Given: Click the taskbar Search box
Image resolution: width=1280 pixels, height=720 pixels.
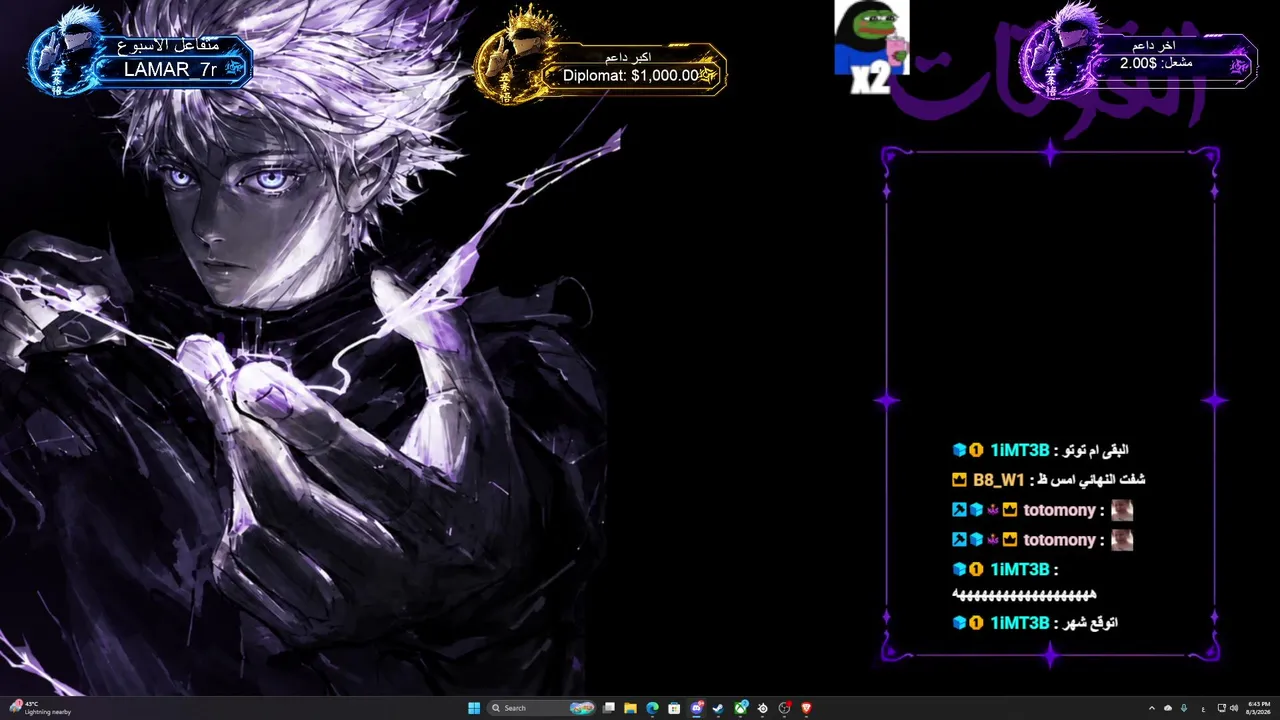Looking at the screenshot, I should (x=541, y=708).
